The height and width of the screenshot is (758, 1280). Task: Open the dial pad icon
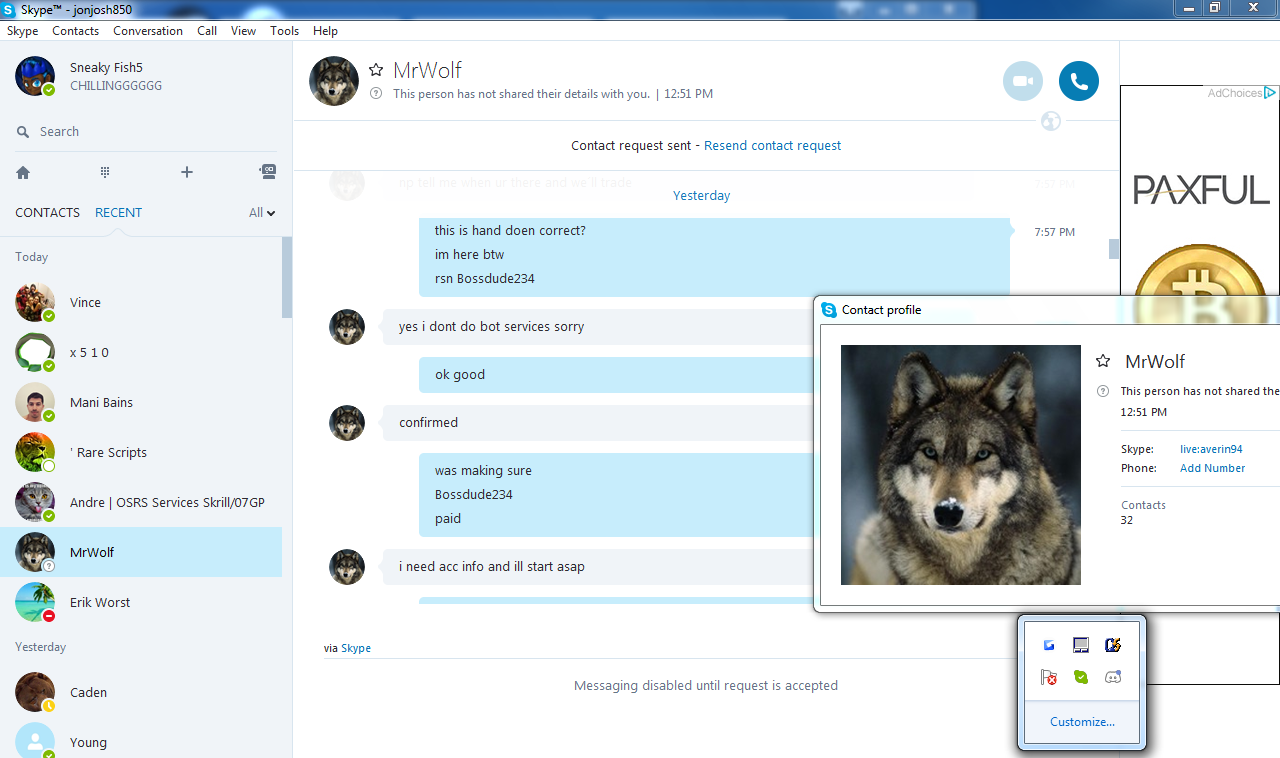pyautogui.click(x=105, y=172)
